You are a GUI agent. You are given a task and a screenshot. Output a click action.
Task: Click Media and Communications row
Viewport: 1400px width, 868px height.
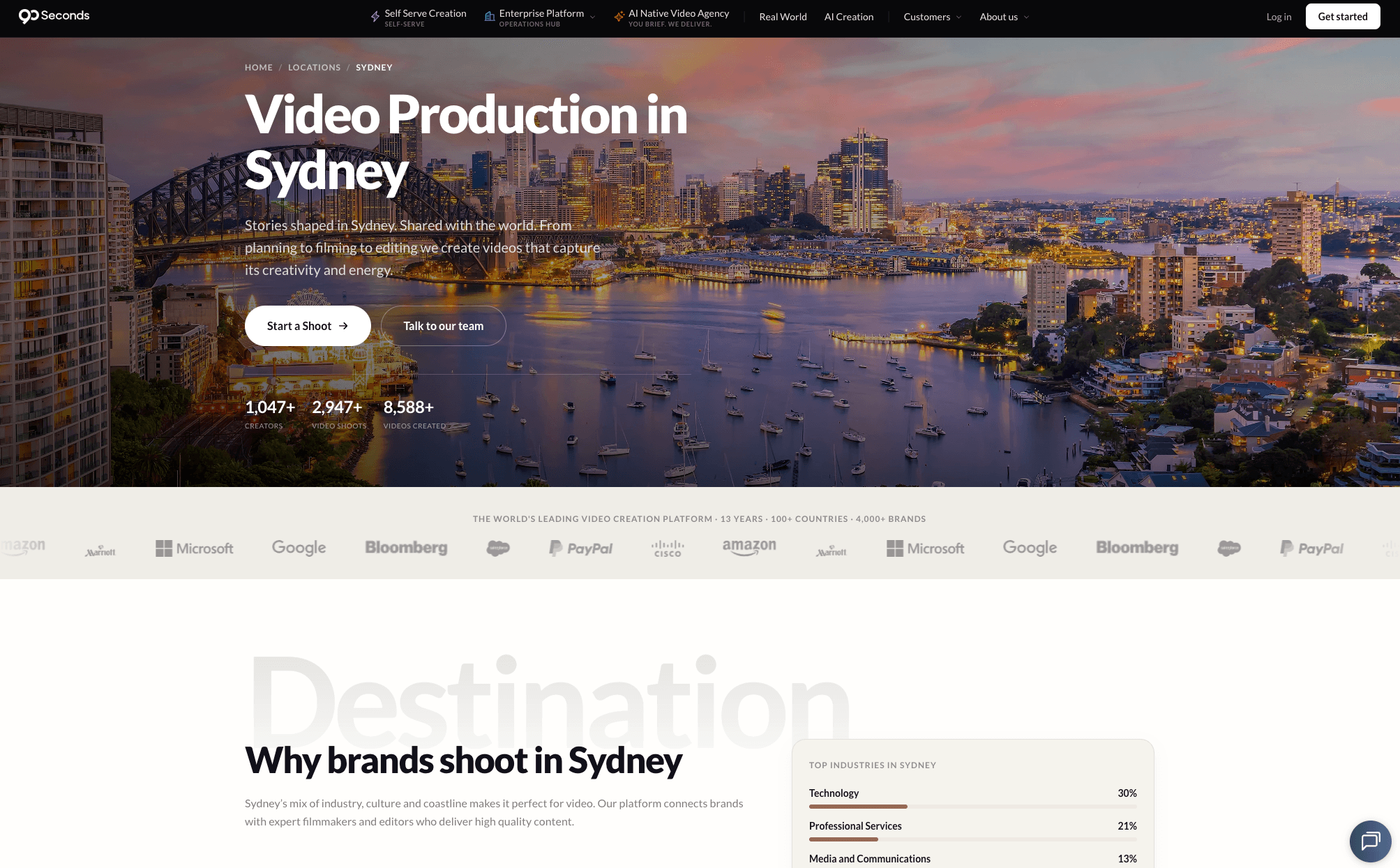972,859
